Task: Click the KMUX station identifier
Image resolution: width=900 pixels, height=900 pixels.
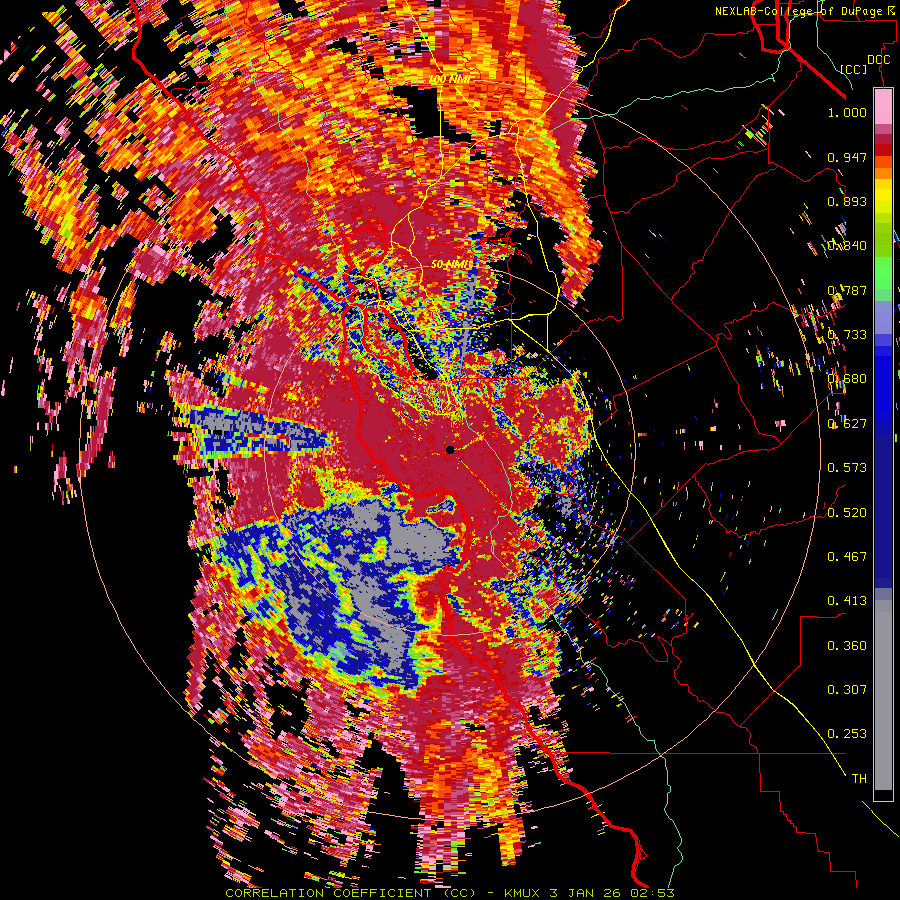Action: [x=523, y=893]
